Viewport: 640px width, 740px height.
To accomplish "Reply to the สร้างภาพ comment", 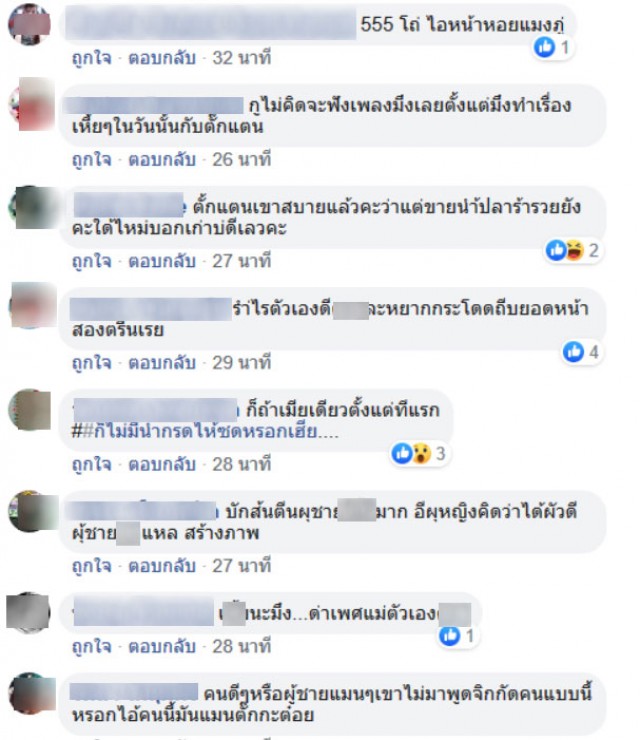I will coord(162,566).
